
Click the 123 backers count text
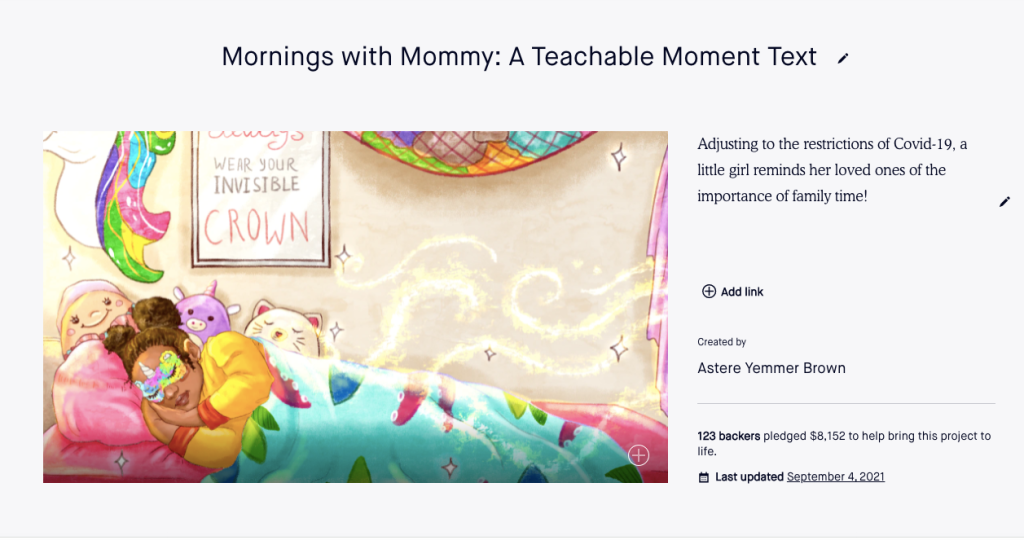point(728,436)
